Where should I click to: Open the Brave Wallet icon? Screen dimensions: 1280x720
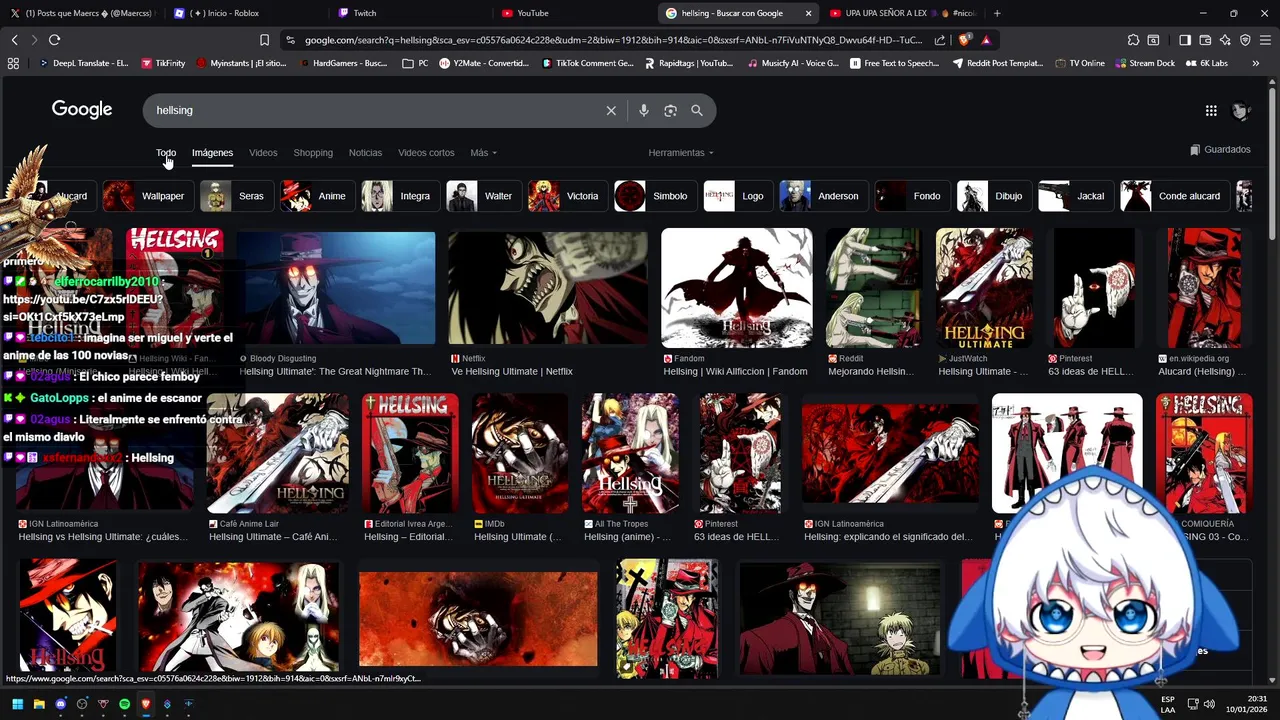point(1205,40)
